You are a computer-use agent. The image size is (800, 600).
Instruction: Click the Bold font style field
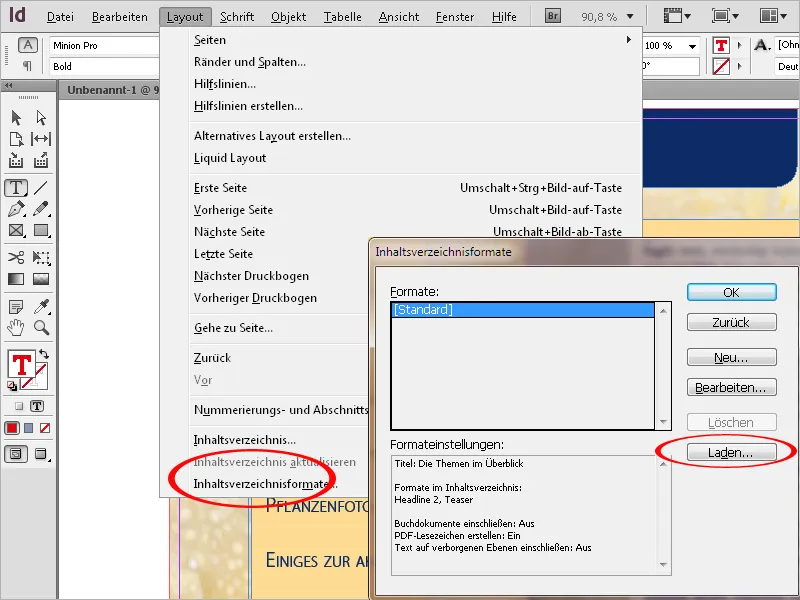[105, 66]
